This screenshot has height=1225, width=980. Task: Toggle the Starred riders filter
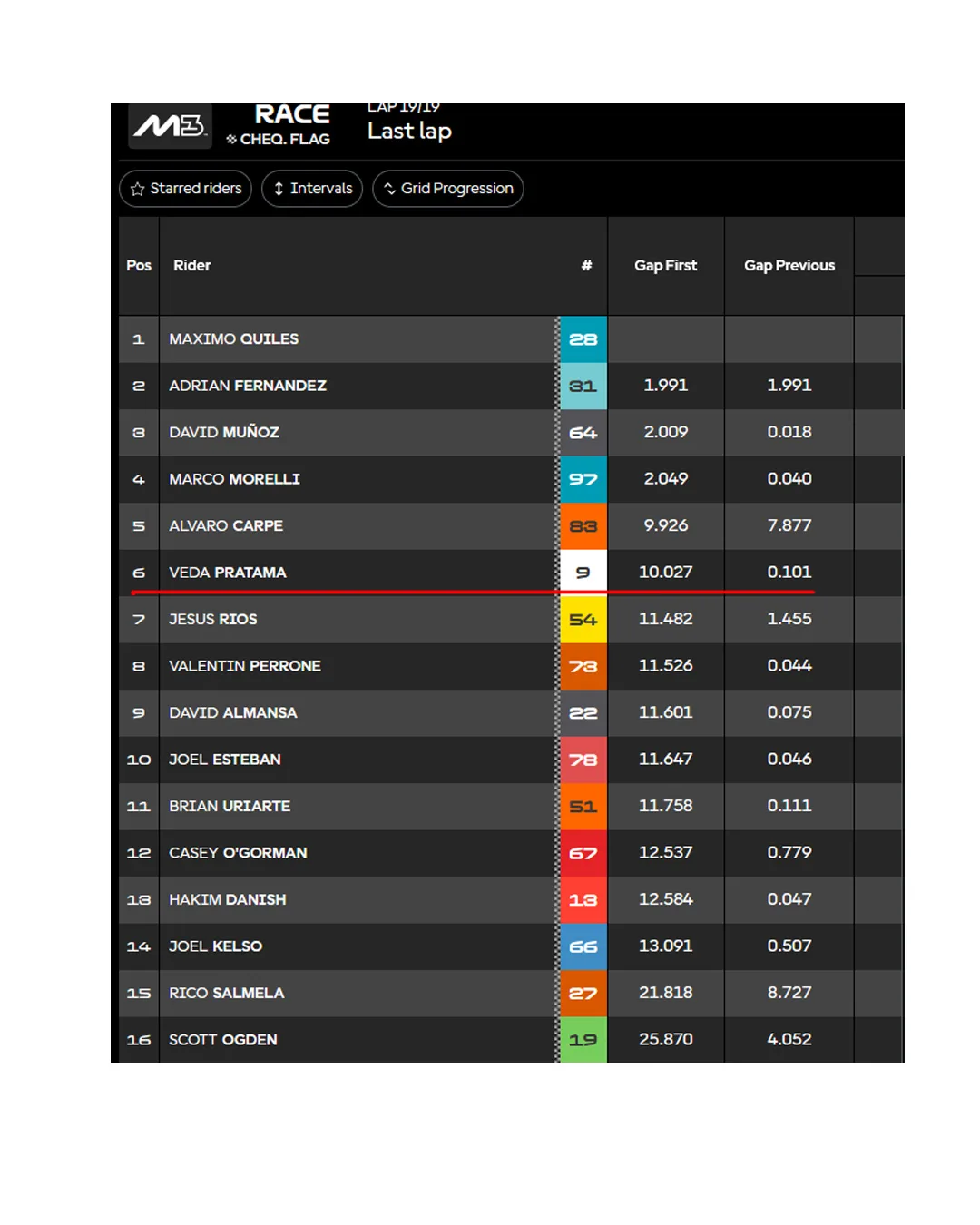pyautogui.click(x=186, y=189)
